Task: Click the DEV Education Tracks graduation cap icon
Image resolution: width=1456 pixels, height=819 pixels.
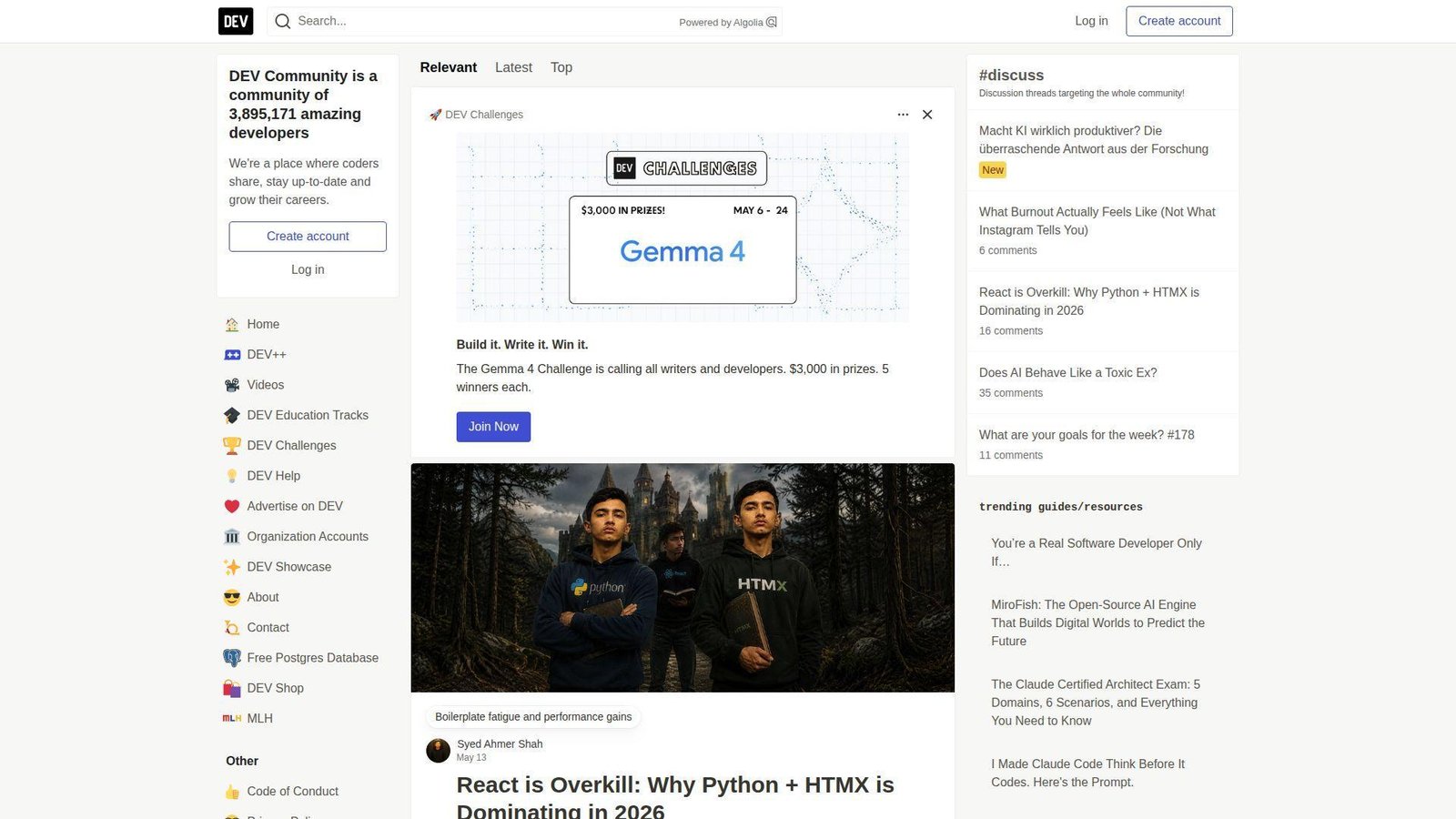Action: pyautogui.click(x=232, y=415)
